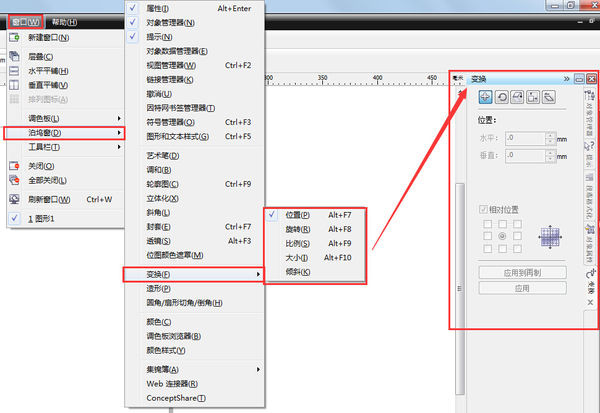This screenshot has width=600, height=413.
Task: Expand the 变换(F) submenu
Action: pyautogui.click(x=194, y=274)
